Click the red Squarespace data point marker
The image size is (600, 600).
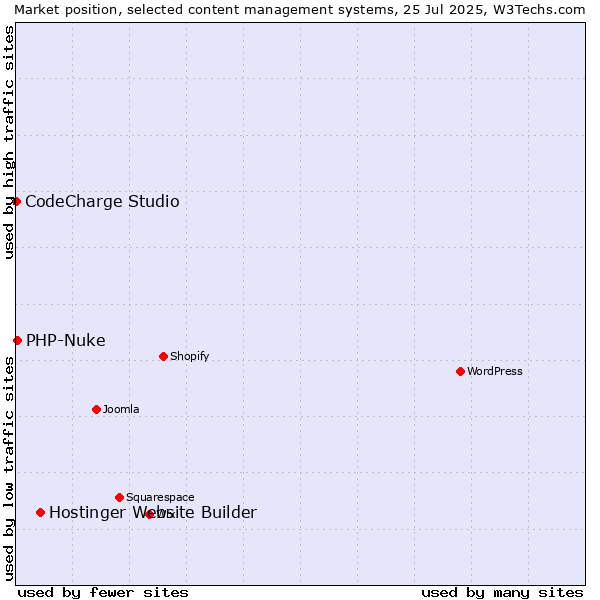click(119, 497)
